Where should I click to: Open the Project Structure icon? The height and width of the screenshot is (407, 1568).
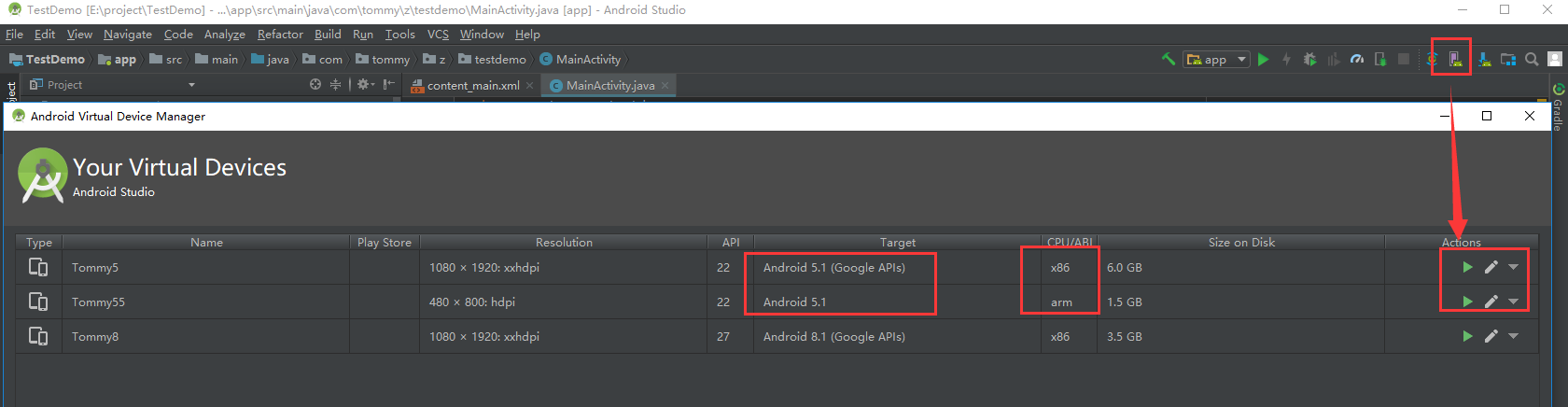pyautogui.click(x=1507, y=59)
